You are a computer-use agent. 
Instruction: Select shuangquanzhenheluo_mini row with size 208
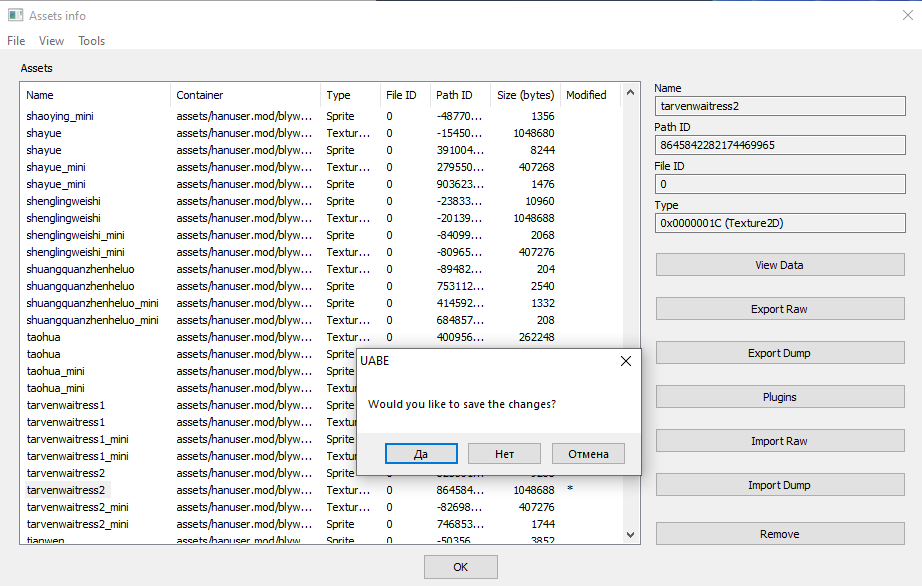click(x=321, y=321)
